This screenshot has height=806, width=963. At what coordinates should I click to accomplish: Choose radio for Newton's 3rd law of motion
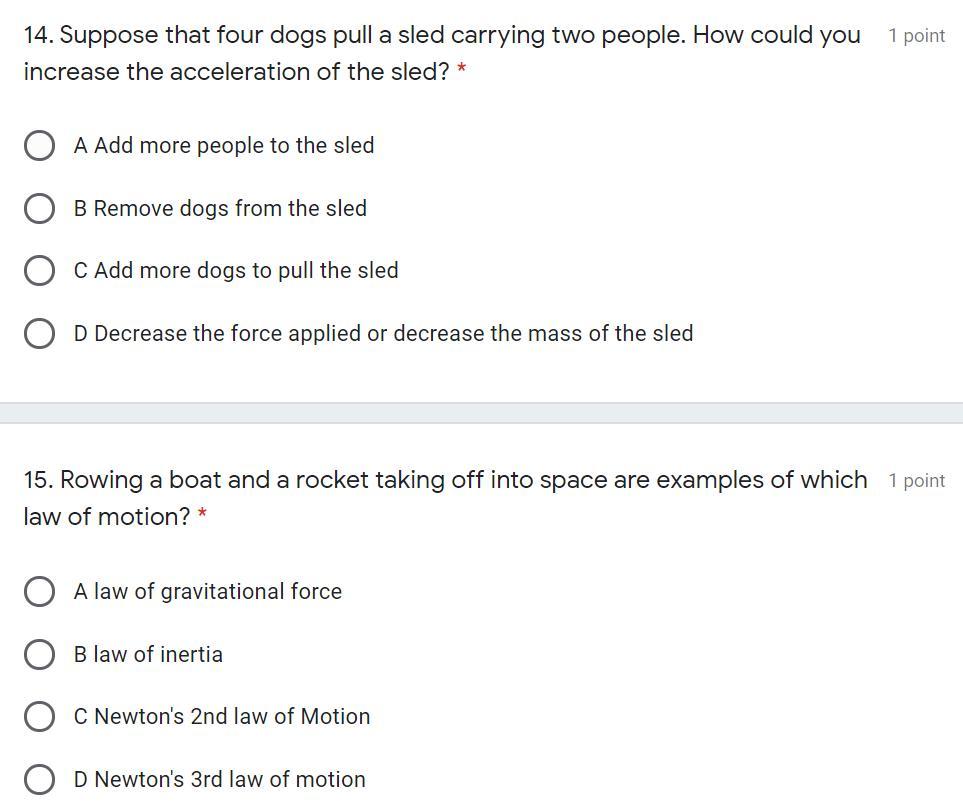tap(39, 779)
